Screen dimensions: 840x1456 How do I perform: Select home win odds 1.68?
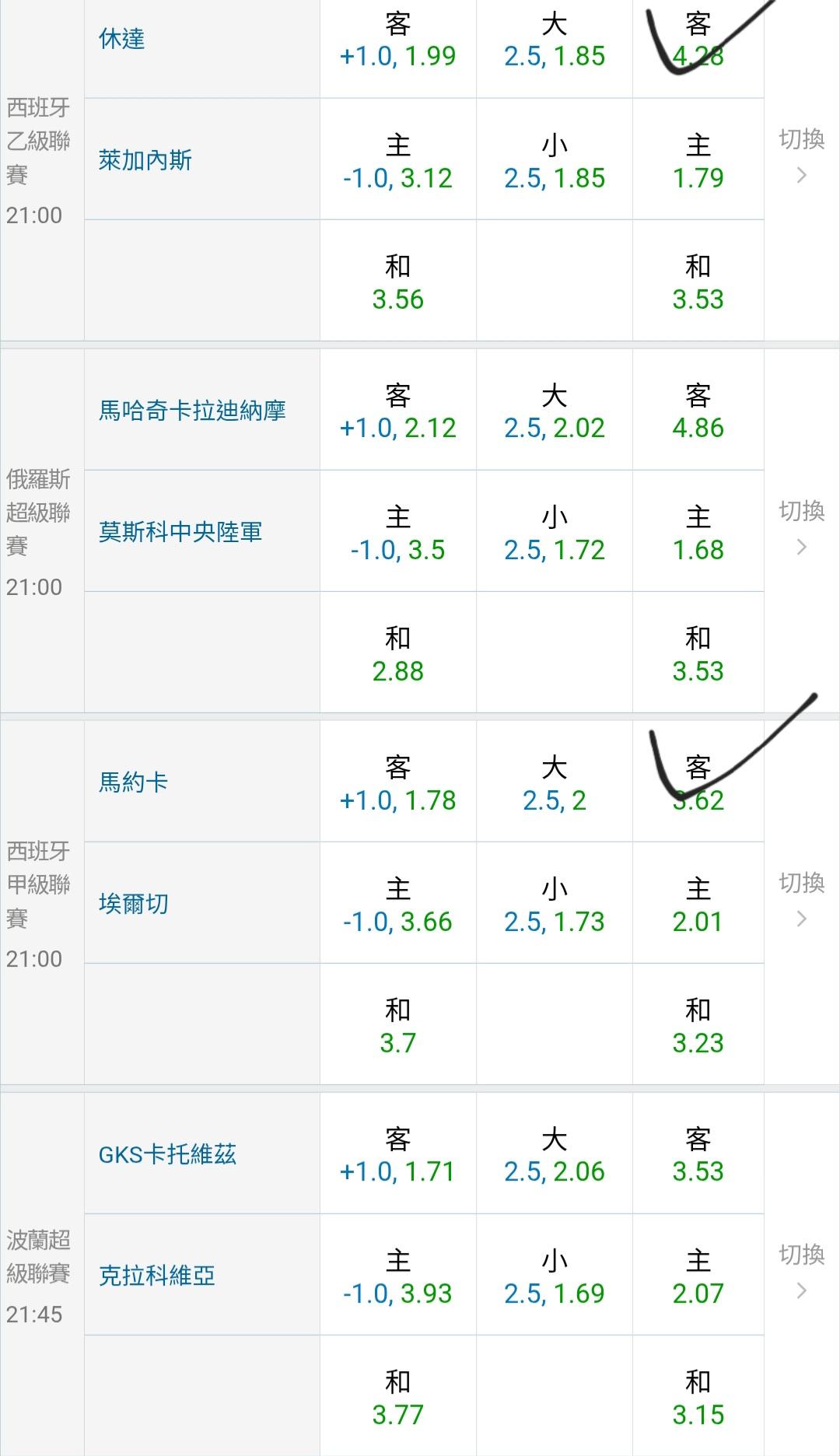click(x=698, y=534)
